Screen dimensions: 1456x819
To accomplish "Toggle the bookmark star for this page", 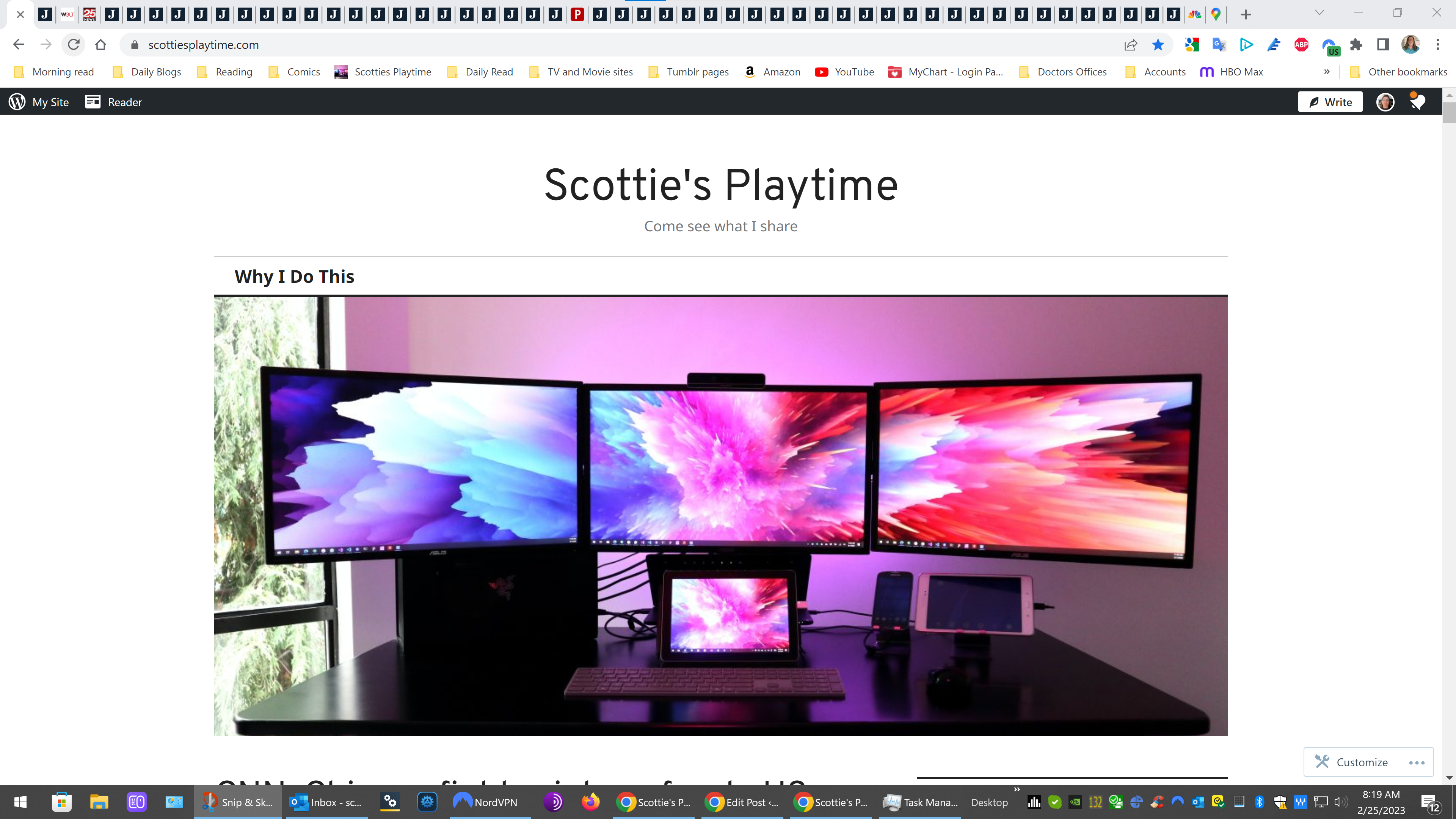I will (1158, 45).
